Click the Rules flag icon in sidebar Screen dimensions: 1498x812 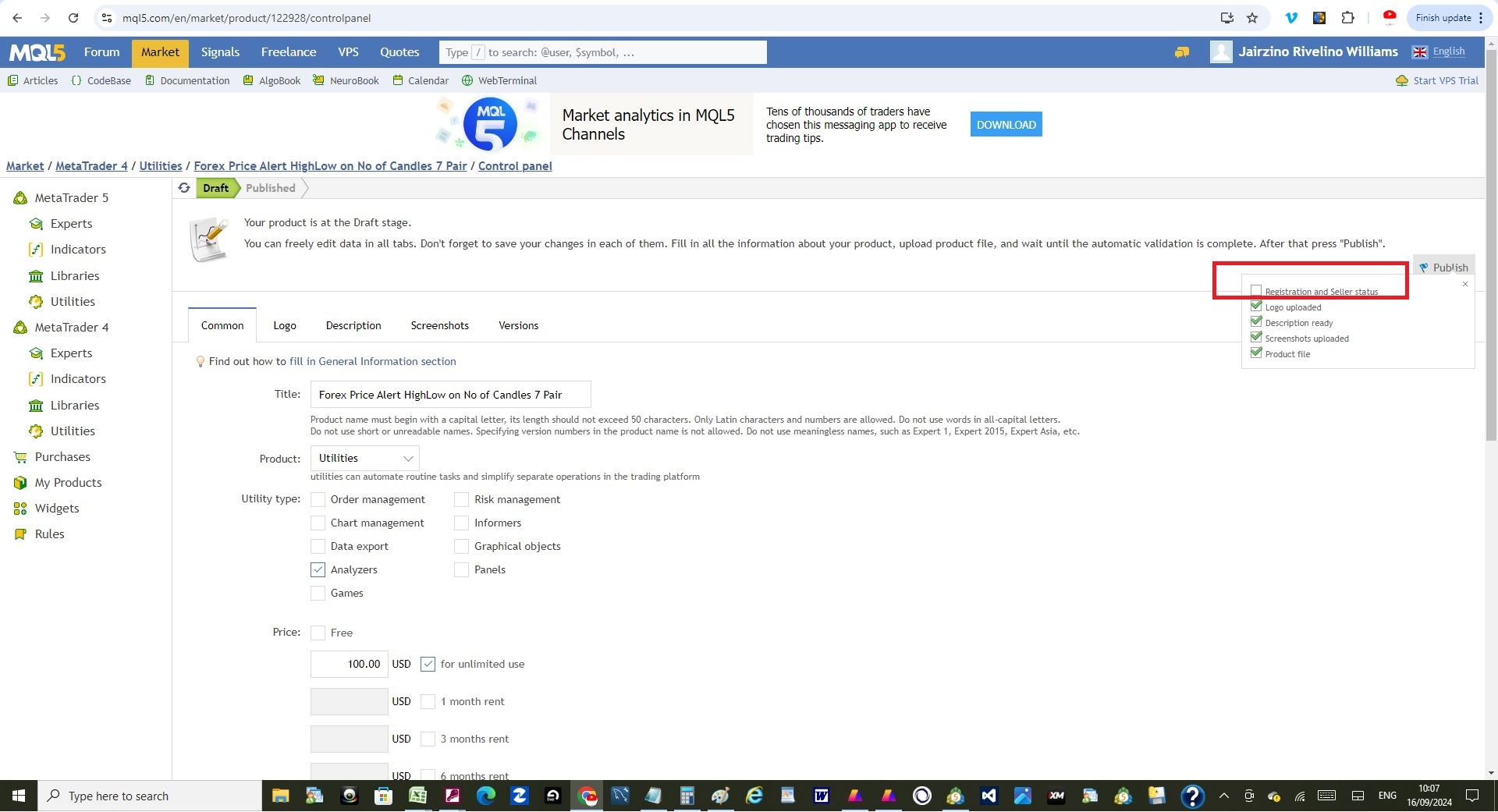coord(20,534)
